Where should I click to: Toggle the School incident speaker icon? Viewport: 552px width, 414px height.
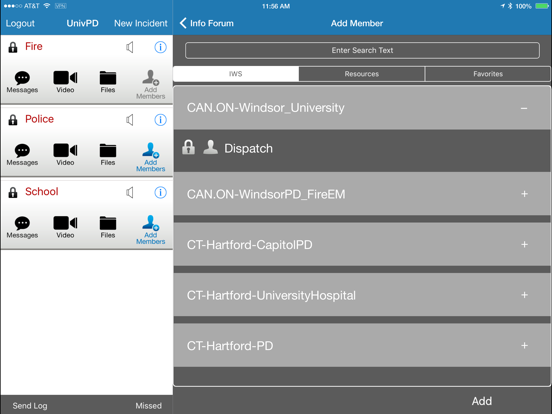[130, 192]
